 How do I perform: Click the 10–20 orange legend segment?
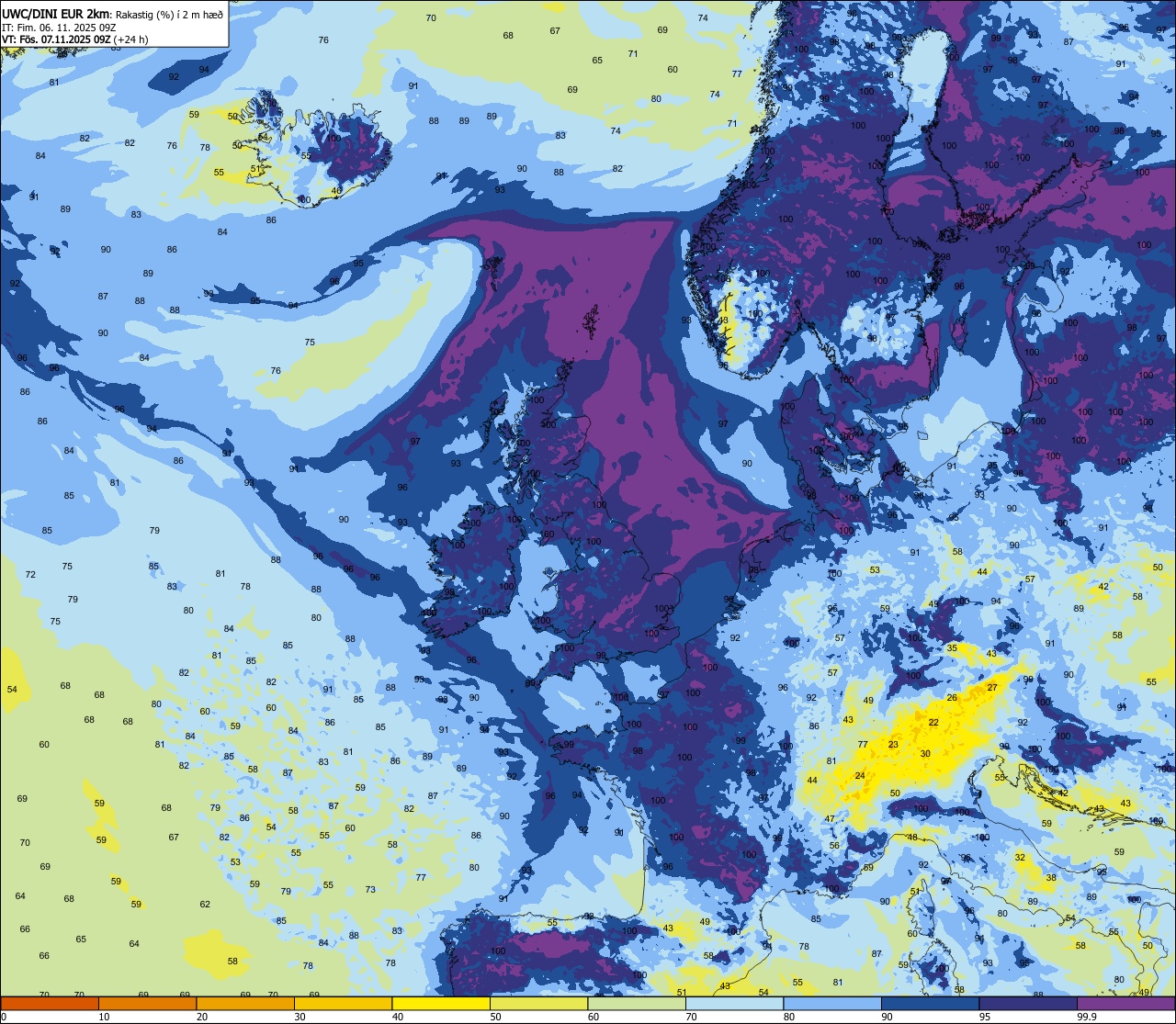pyautogui.click(x=147, y=1003)
